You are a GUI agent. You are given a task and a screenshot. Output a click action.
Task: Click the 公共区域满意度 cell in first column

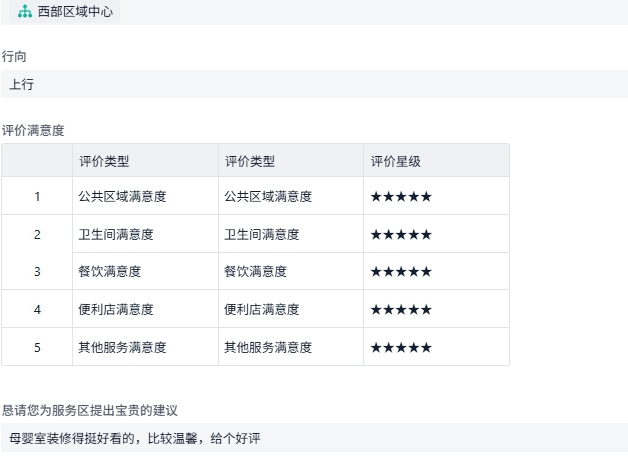(x=122, y=197)
